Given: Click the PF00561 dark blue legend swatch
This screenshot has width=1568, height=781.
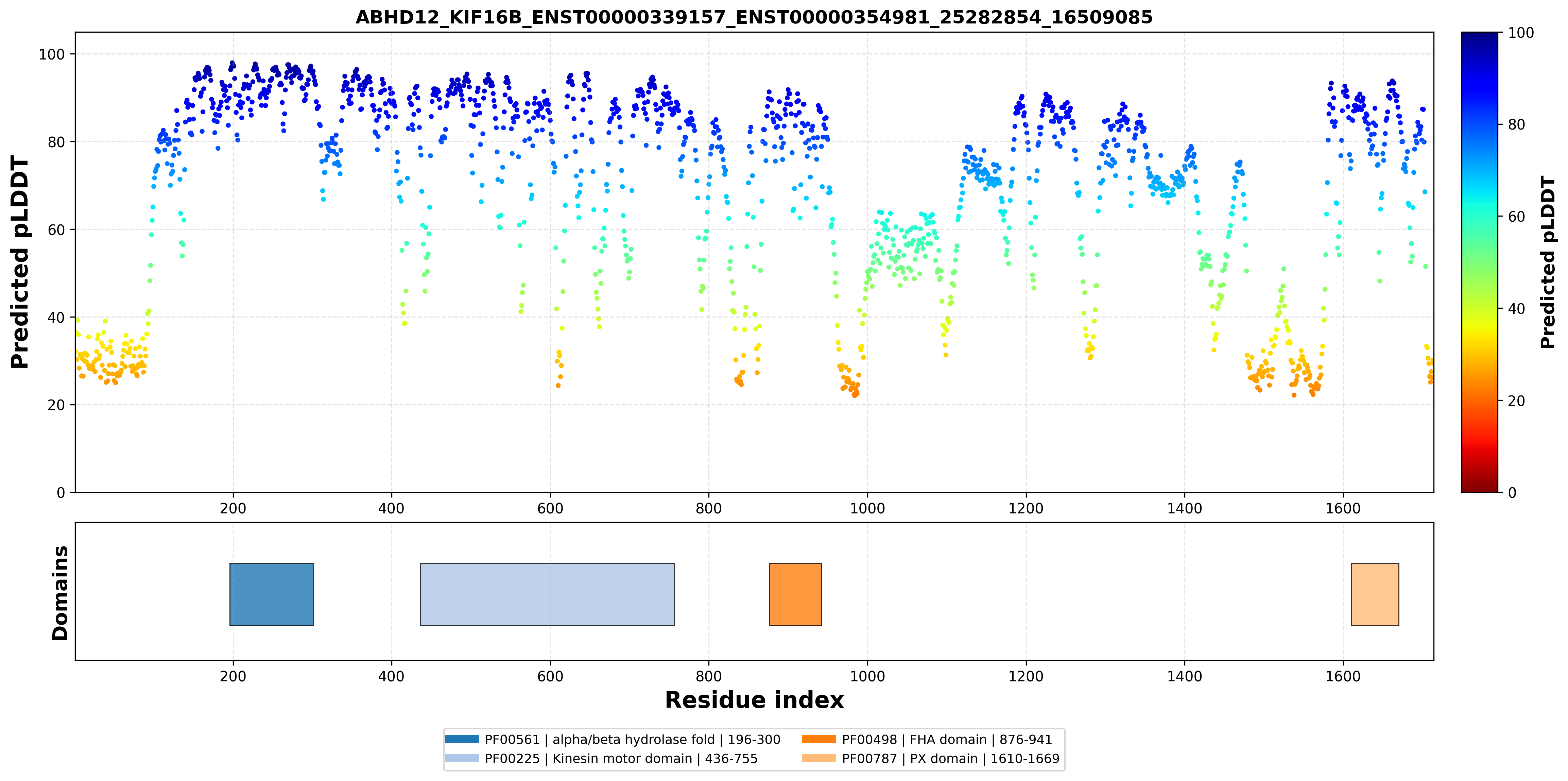Looking at the screenshot, I should (461, 739).
